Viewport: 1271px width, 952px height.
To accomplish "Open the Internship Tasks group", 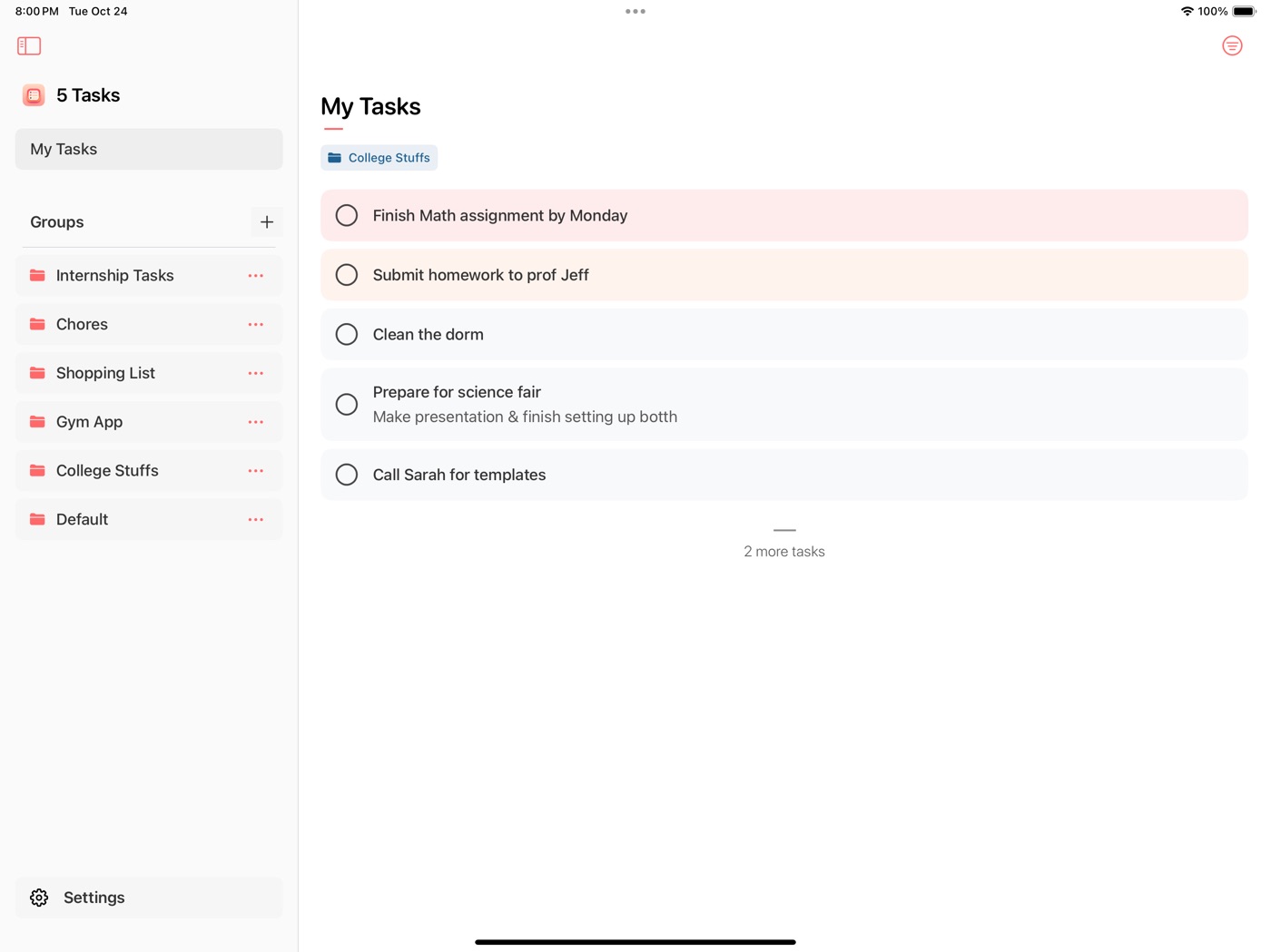I will [149, 275].
